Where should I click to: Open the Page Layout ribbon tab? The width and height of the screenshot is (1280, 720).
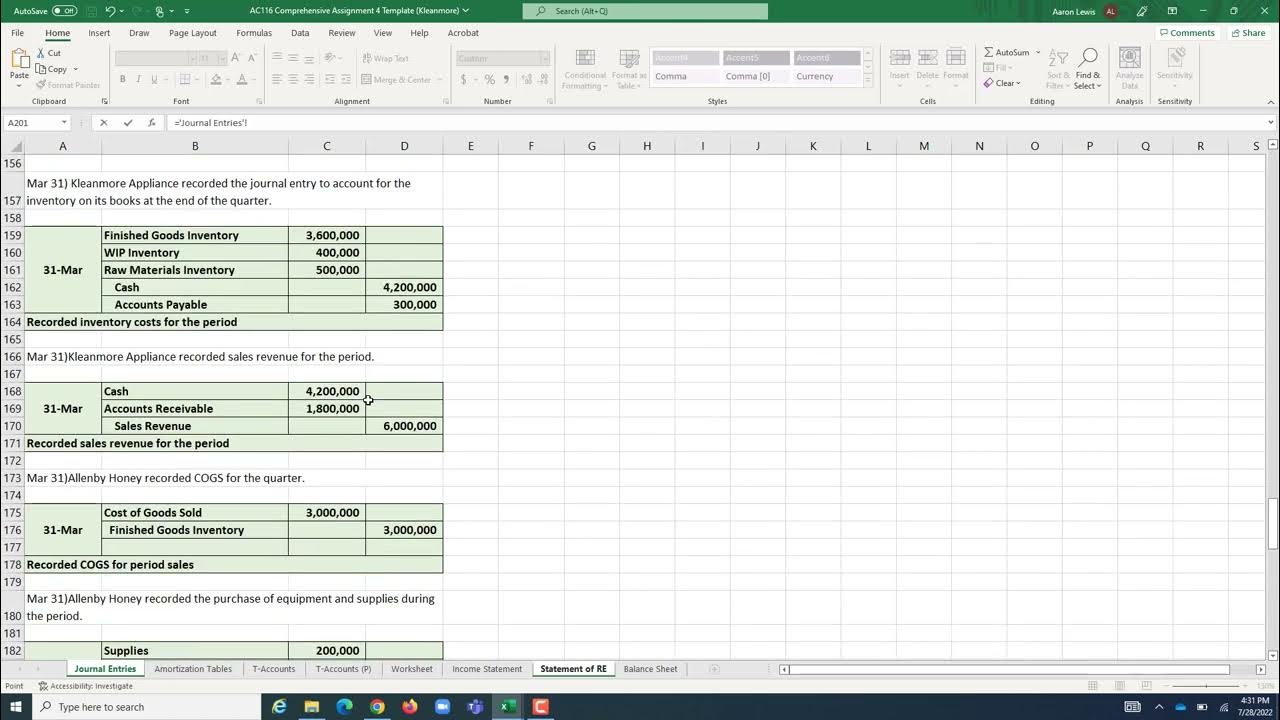tap(193, 33)
